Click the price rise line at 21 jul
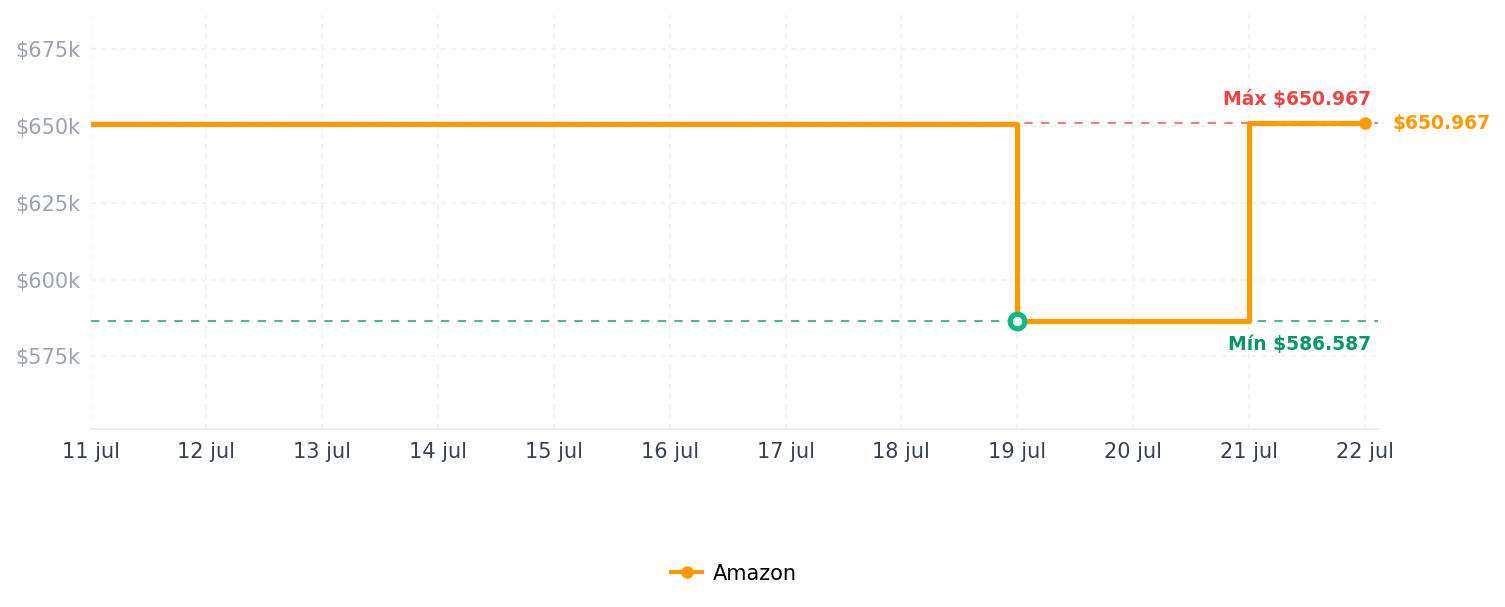The image size is (1505, 607). [1249, 222]
